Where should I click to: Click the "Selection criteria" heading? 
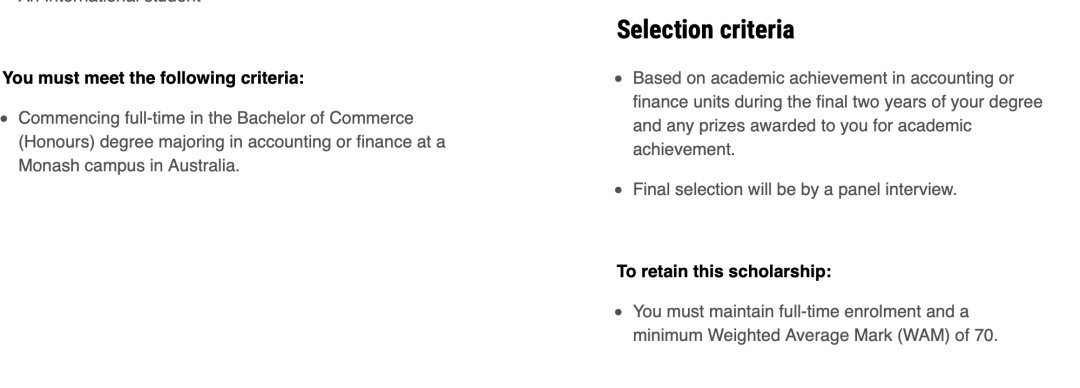pos(705,30)
